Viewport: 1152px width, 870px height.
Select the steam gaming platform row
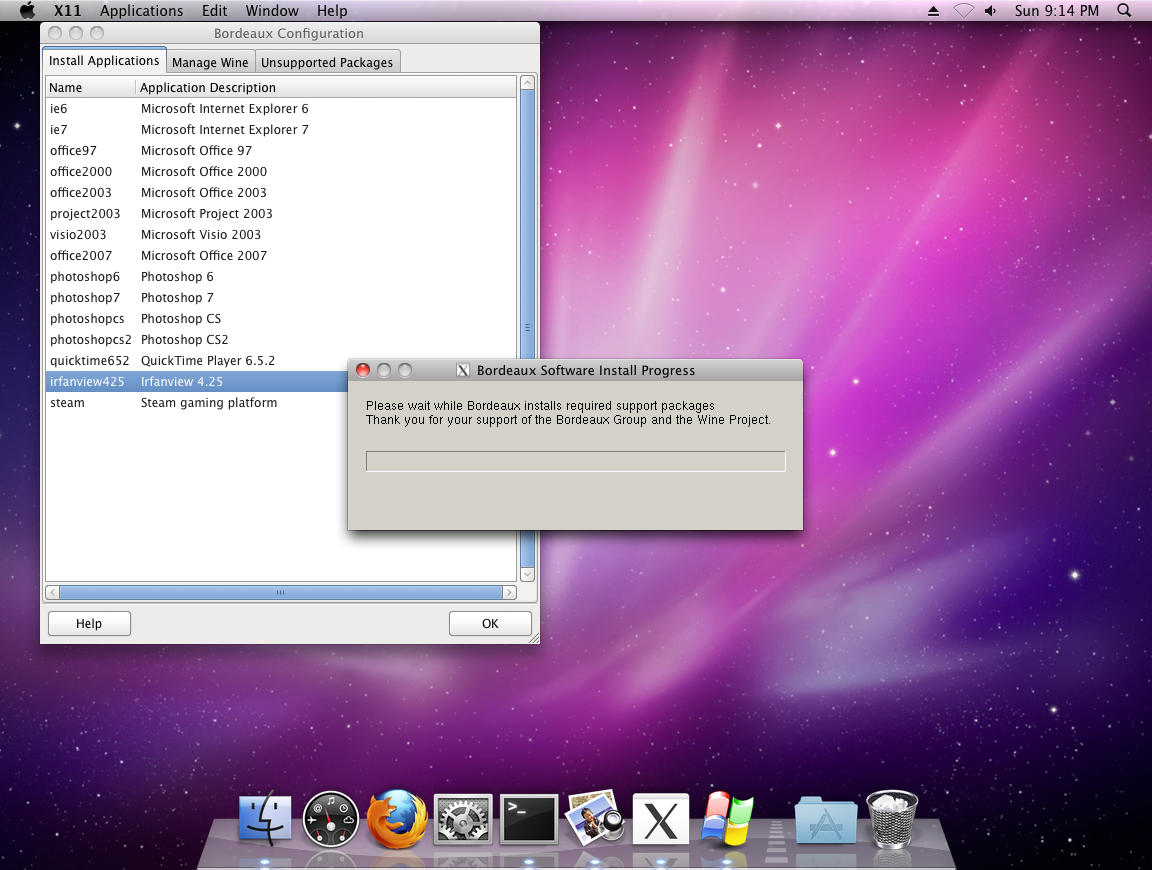click(x=196, y=403)
